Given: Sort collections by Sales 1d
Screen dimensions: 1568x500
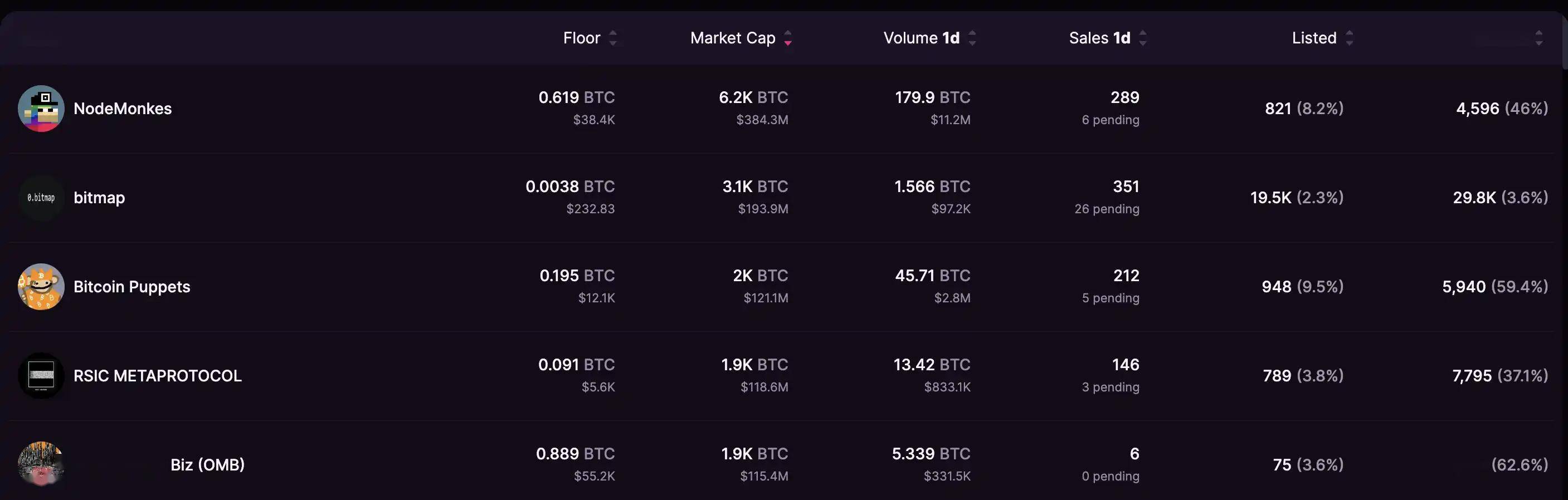Looking at the screenshot, I should pos(1142,38).
